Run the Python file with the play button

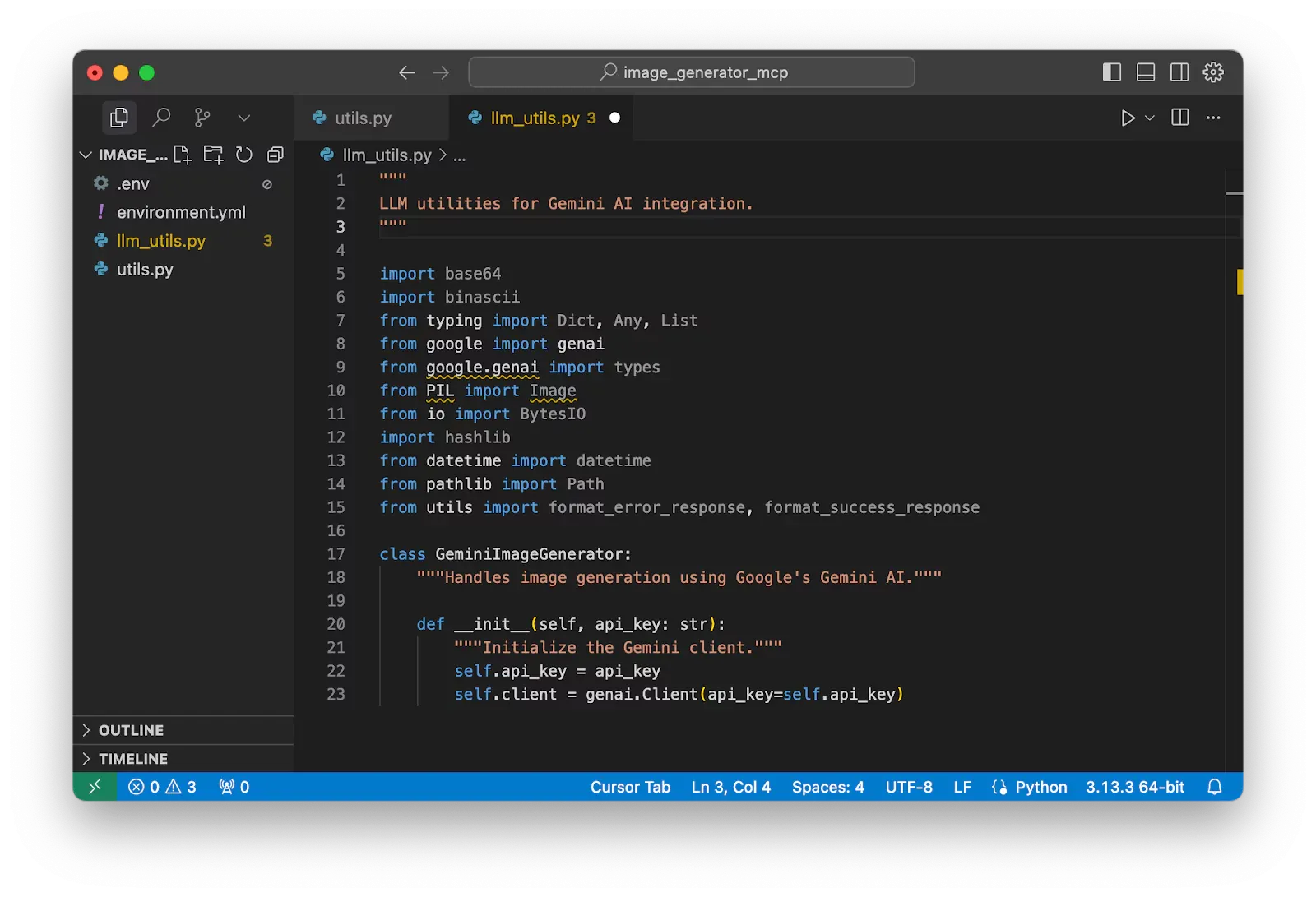tap(1128, 118)
